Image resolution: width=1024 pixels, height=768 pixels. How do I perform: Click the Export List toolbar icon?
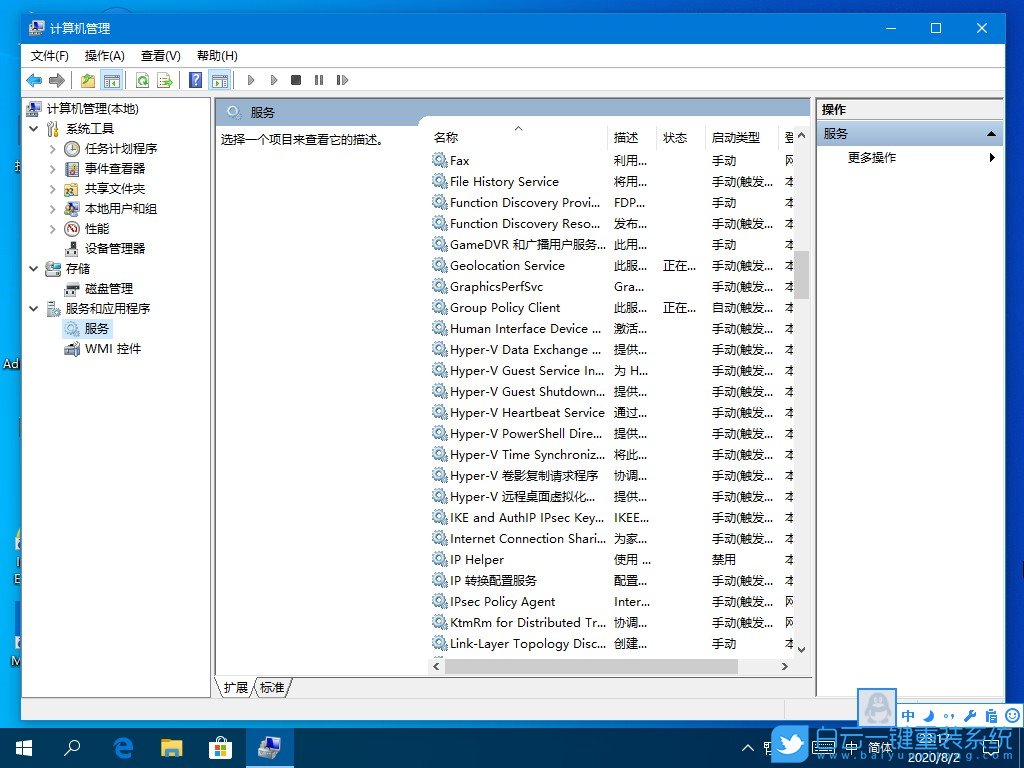(x=165, y=80)
